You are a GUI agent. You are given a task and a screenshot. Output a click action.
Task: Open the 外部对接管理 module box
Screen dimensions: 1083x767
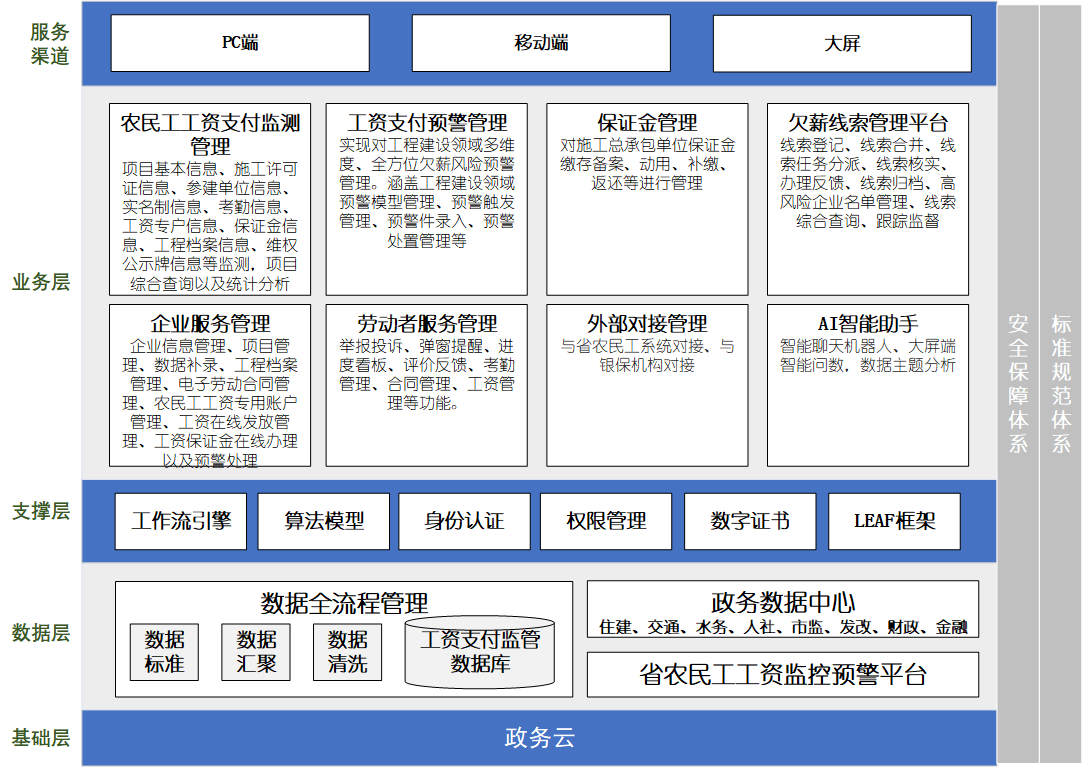click(647, 385)
